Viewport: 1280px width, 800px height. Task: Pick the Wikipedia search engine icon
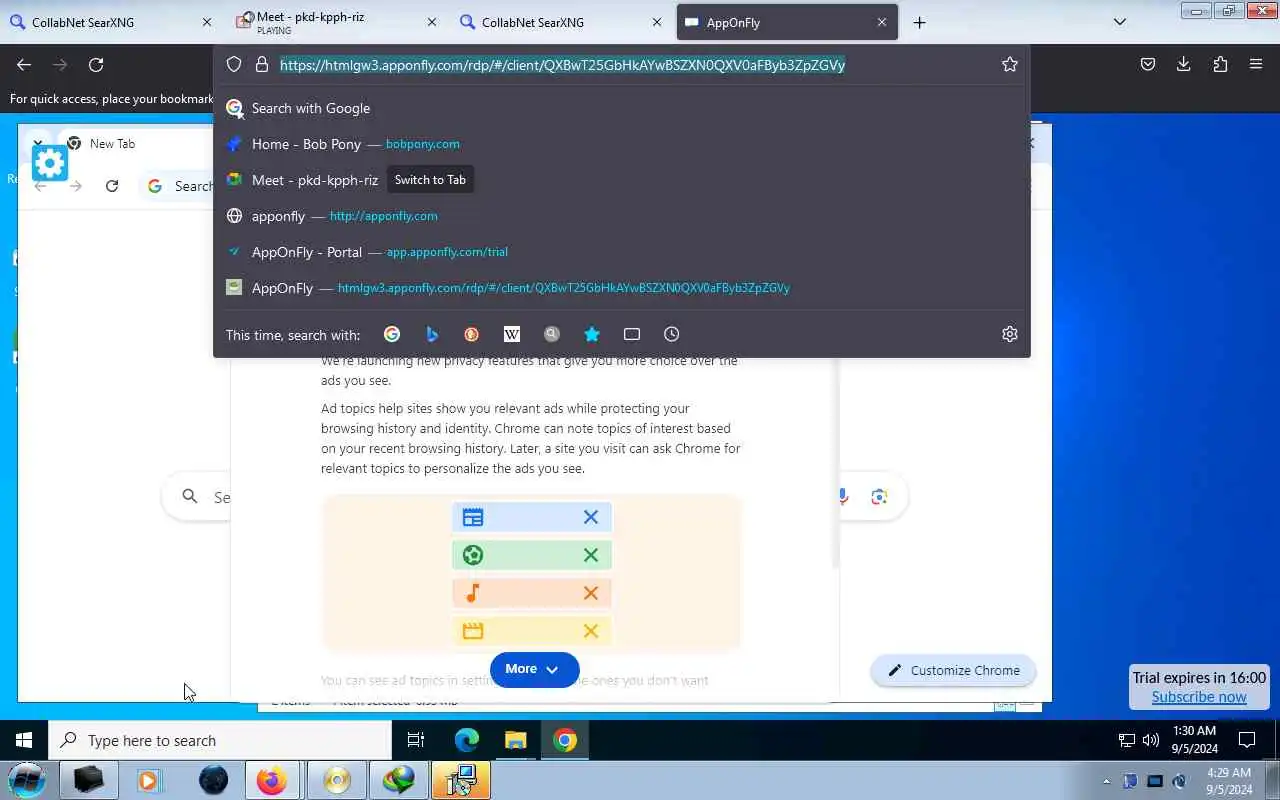coord(512,334)
